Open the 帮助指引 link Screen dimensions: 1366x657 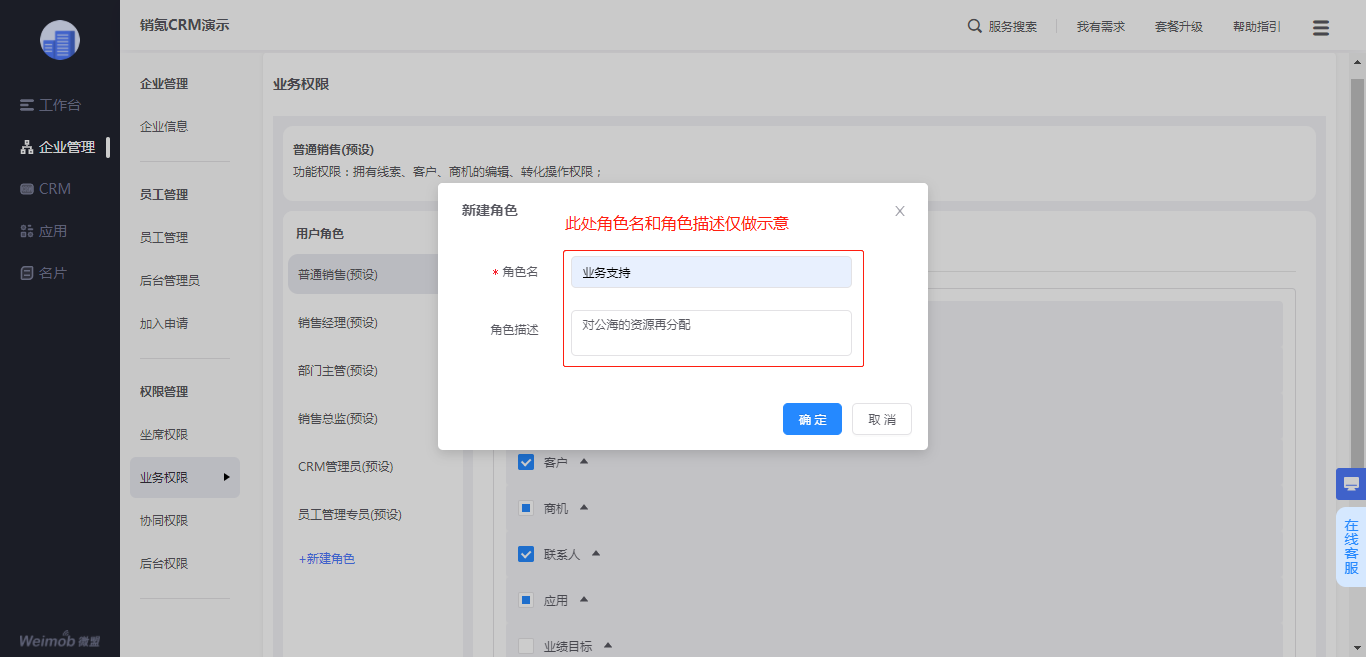[1257, 27]
